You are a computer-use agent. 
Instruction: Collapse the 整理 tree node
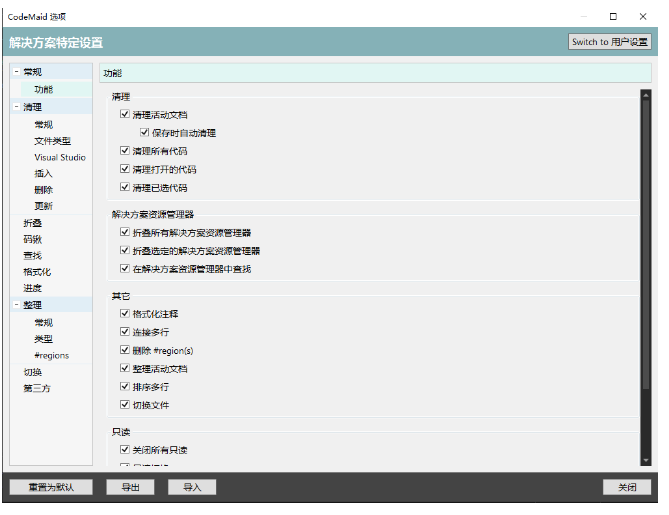(x=16, y=305)
